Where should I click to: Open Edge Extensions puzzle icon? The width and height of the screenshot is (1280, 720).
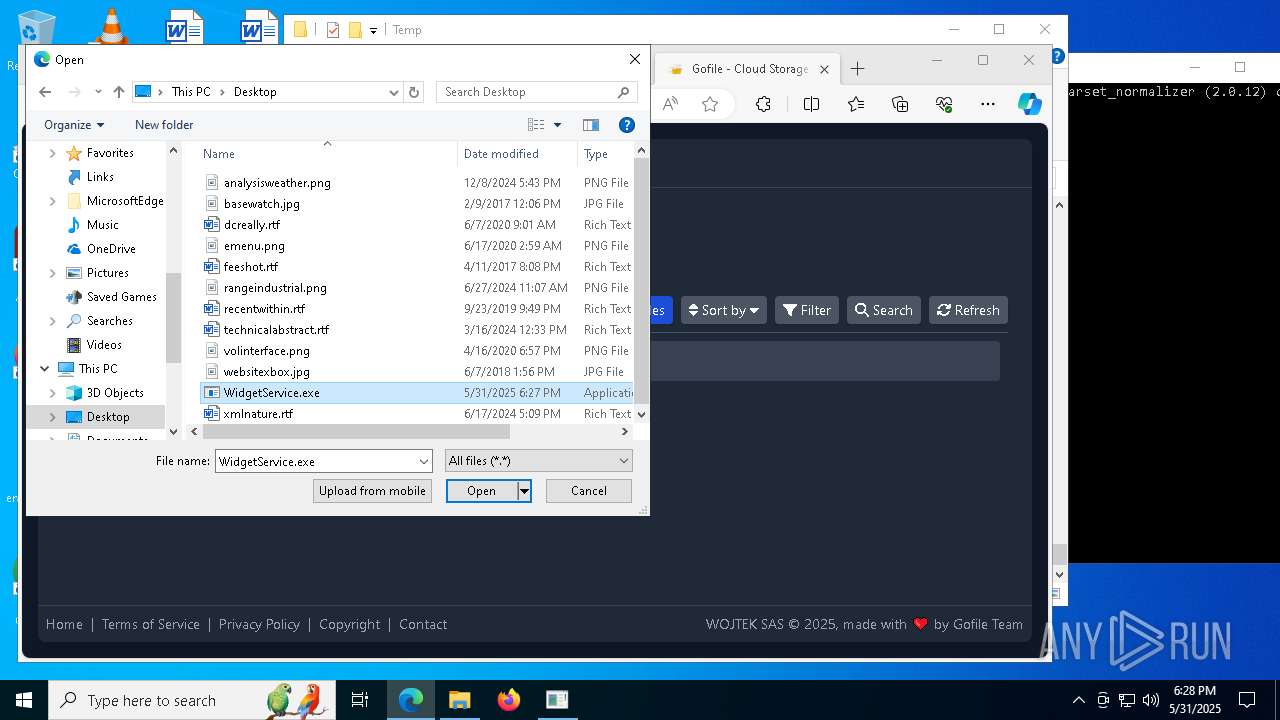point(763,104)
